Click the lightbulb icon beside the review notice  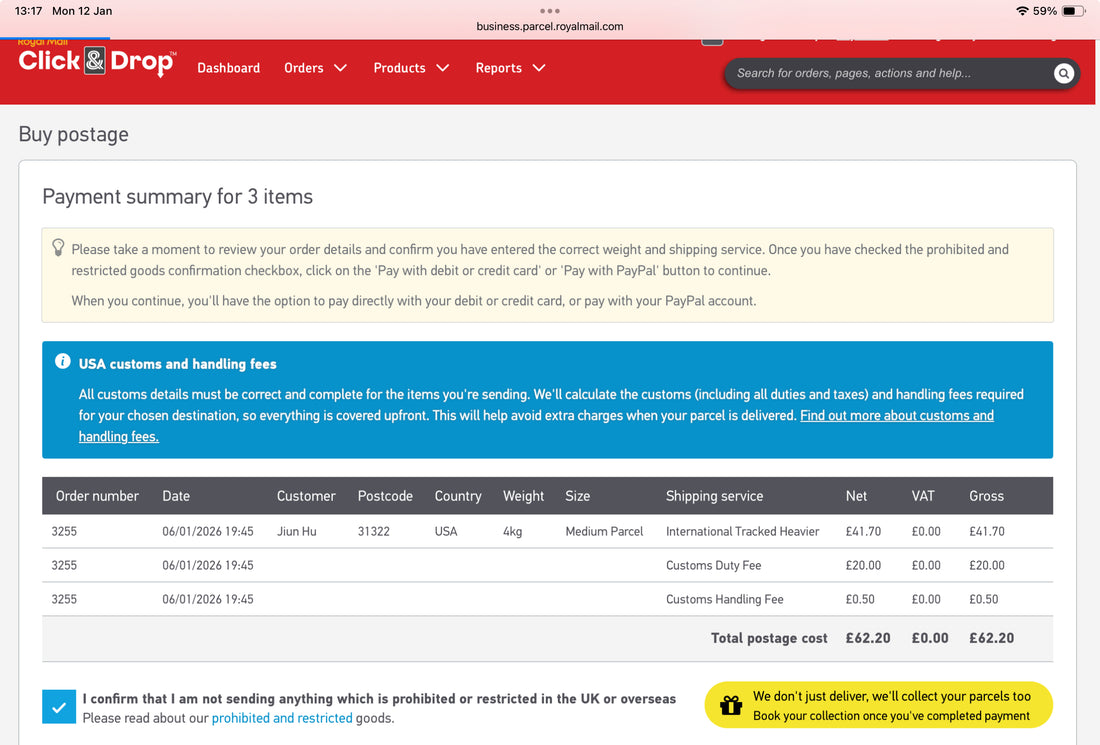pyautogui.click(x=57, y=247)
